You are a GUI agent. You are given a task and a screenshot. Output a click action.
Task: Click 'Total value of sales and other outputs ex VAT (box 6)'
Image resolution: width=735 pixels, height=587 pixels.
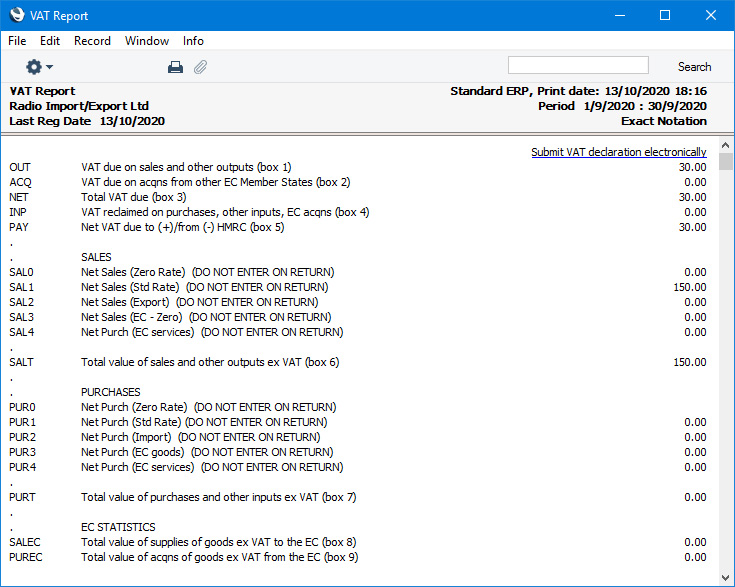click(210, 362)
